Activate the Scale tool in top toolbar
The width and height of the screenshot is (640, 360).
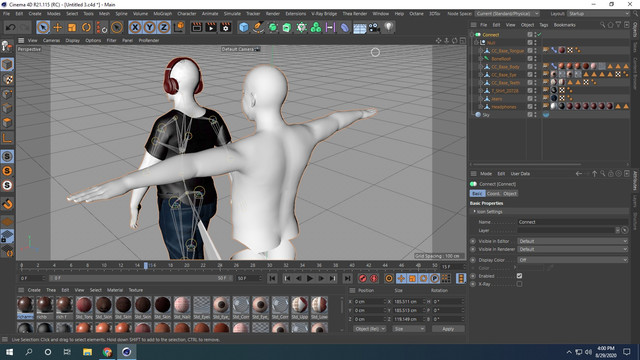72,27
